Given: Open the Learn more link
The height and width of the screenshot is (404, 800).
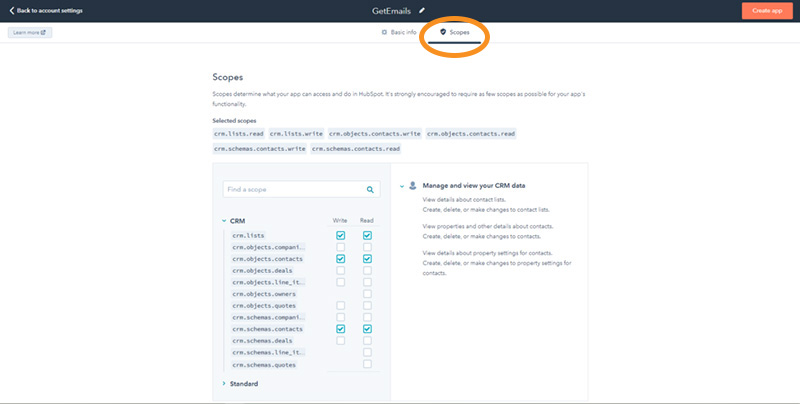Looking at the screenshot, I should click(x=30, y=33).
